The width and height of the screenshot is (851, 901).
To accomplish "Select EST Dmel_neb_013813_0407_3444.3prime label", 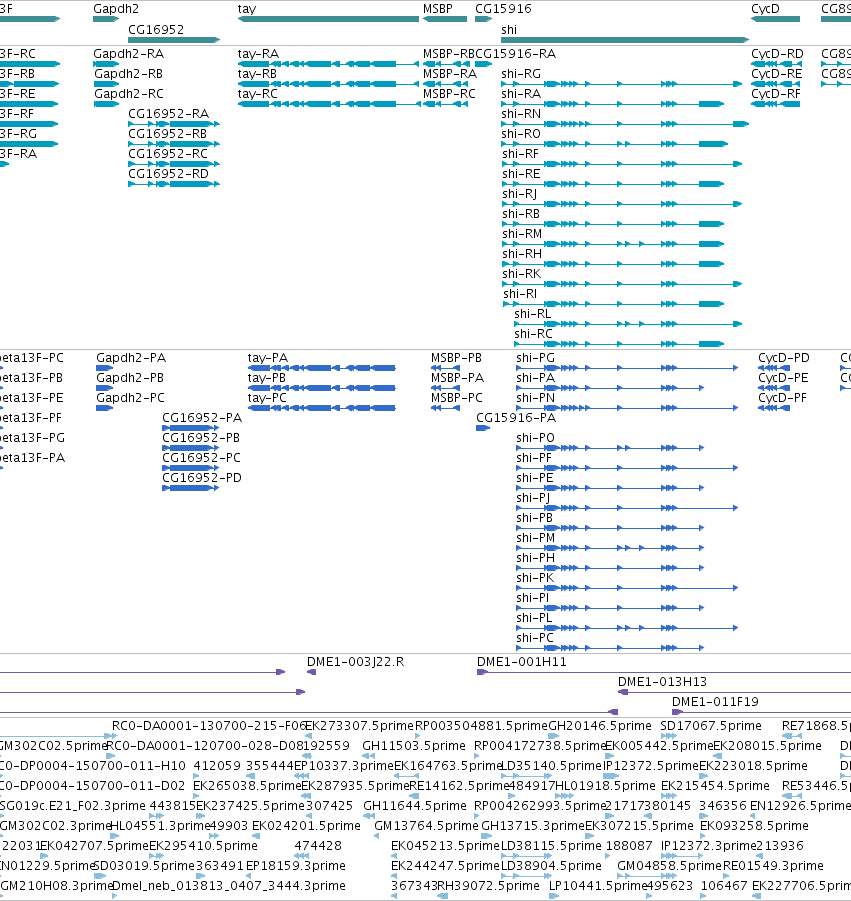I will [x=229, y=885].
